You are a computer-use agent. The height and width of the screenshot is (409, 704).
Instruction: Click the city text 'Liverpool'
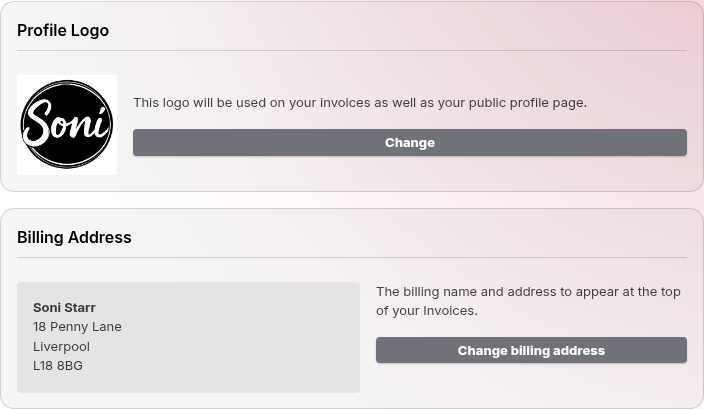click(x=62, y=347)
